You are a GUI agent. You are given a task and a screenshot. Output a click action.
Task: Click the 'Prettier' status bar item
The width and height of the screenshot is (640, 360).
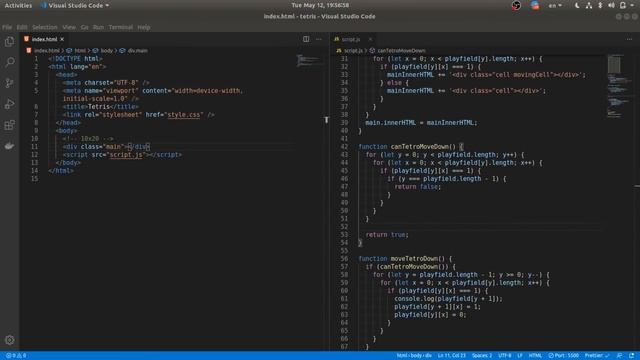tap(597, 356)
